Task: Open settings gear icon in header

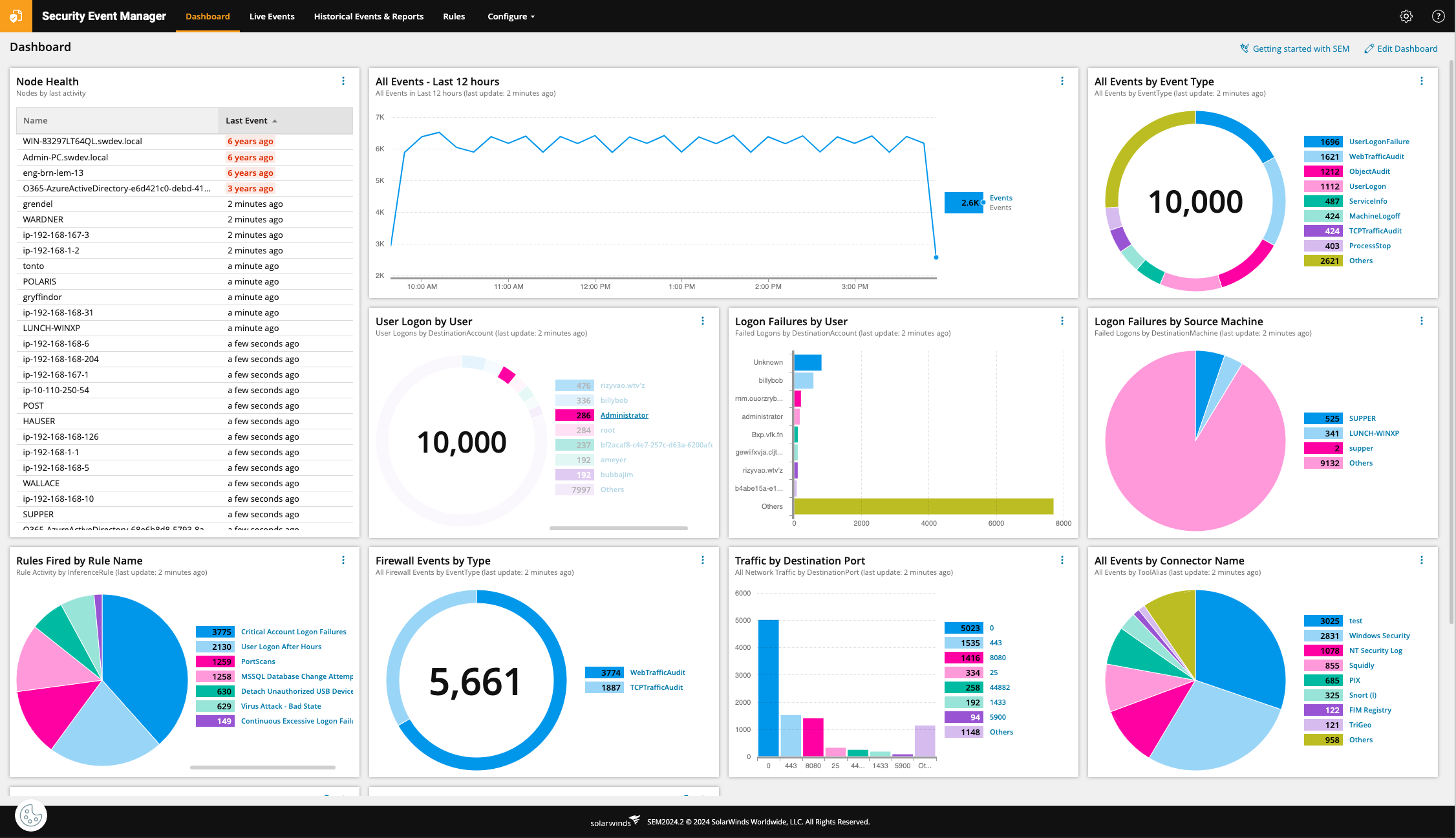Action: pos(1406,16)
